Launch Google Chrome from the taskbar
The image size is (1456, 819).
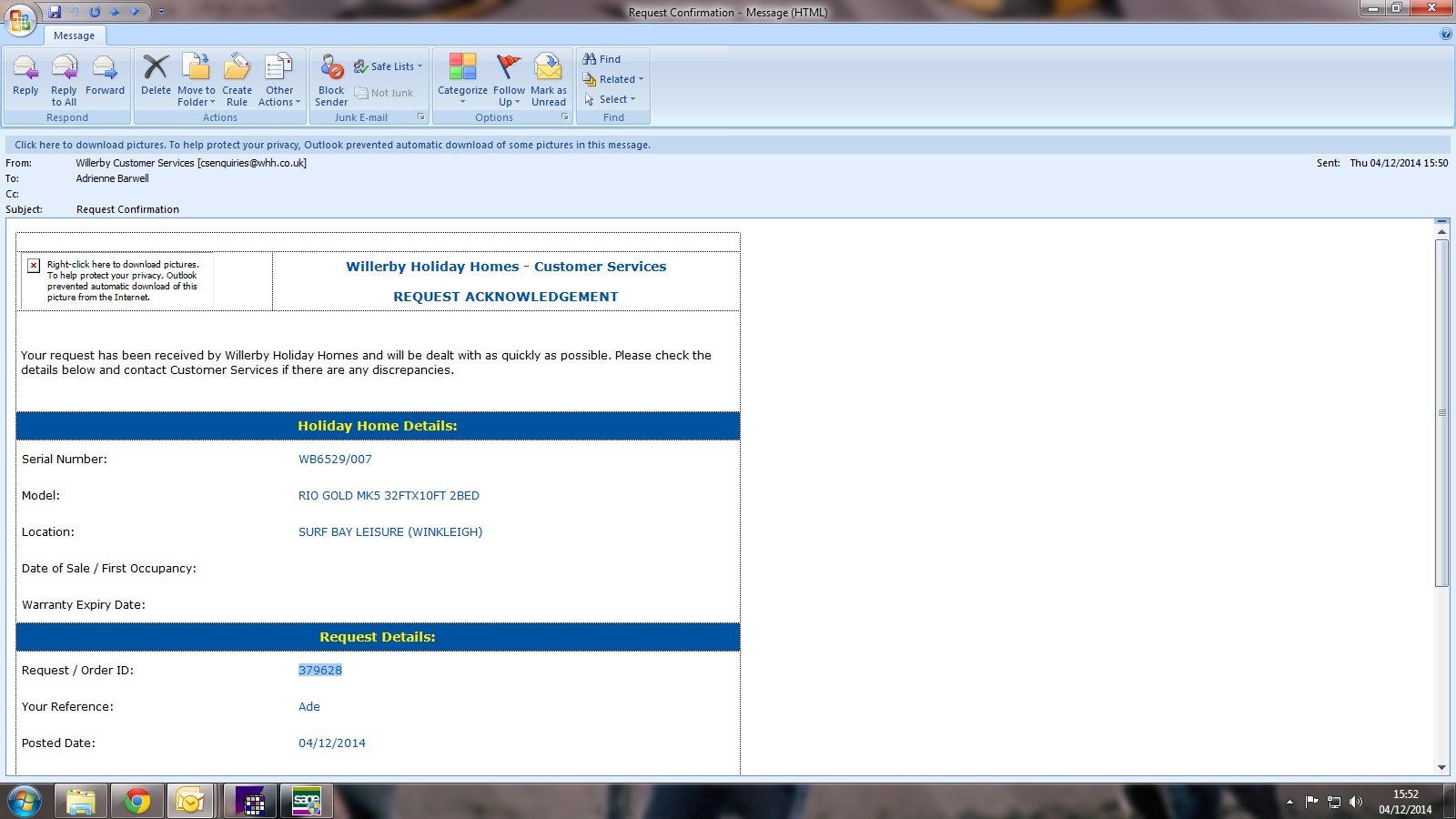tap(137, 801)
